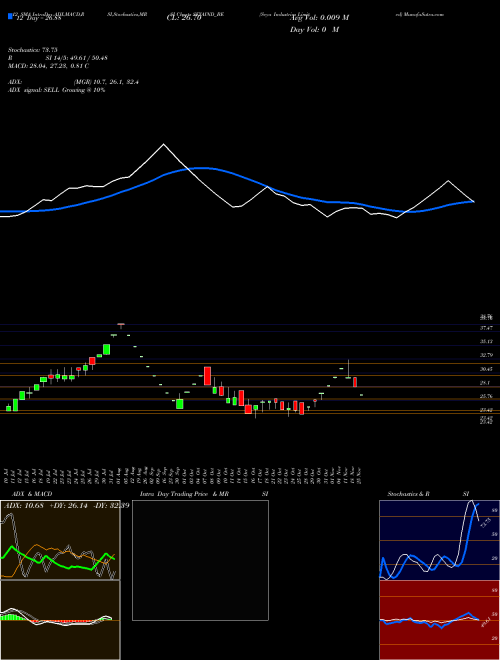Click the 28.1 price axis label
Screen dimensions: 500x660
(485, 383)
